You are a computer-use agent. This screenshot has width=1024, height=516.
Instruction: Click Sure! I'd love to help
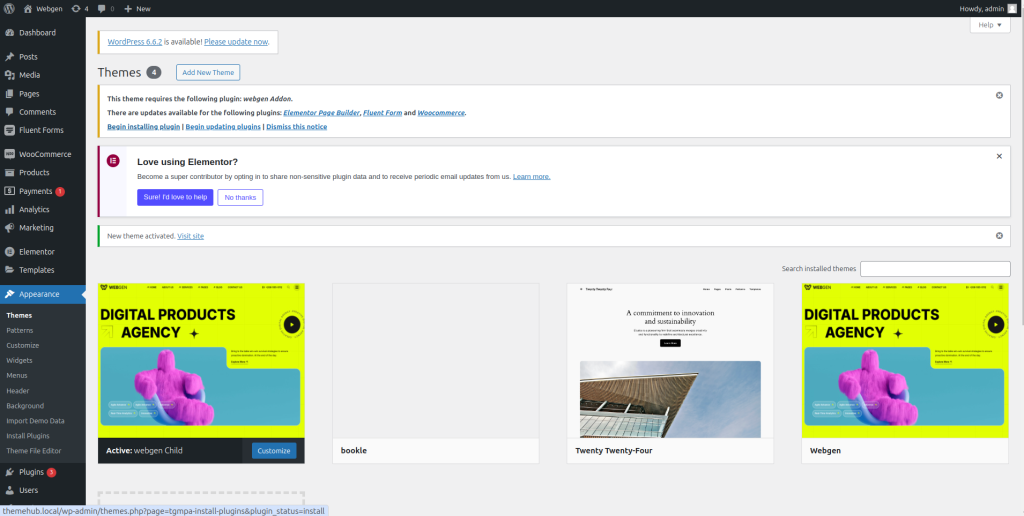coord(175,197)
